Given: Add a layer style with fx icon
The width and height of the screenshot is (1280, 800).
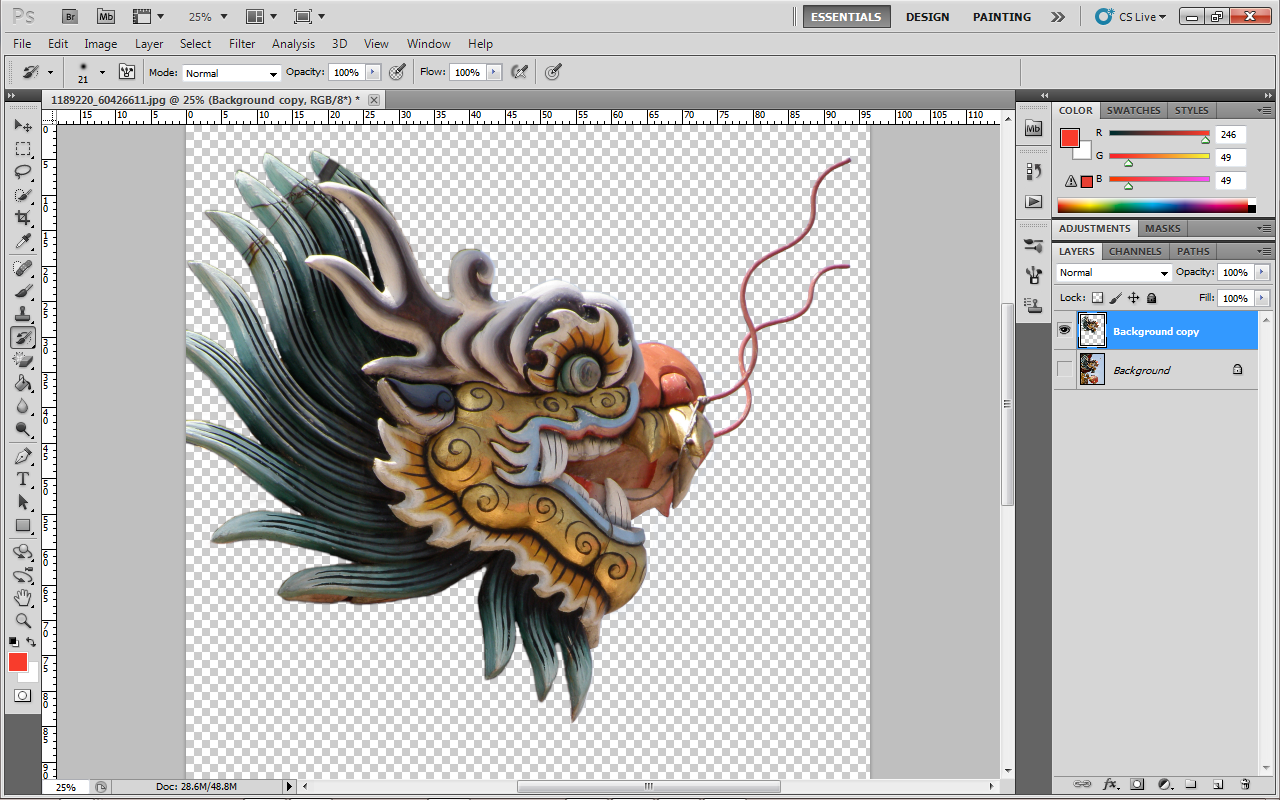Looking at the screenshot, I should point(1110,784).
